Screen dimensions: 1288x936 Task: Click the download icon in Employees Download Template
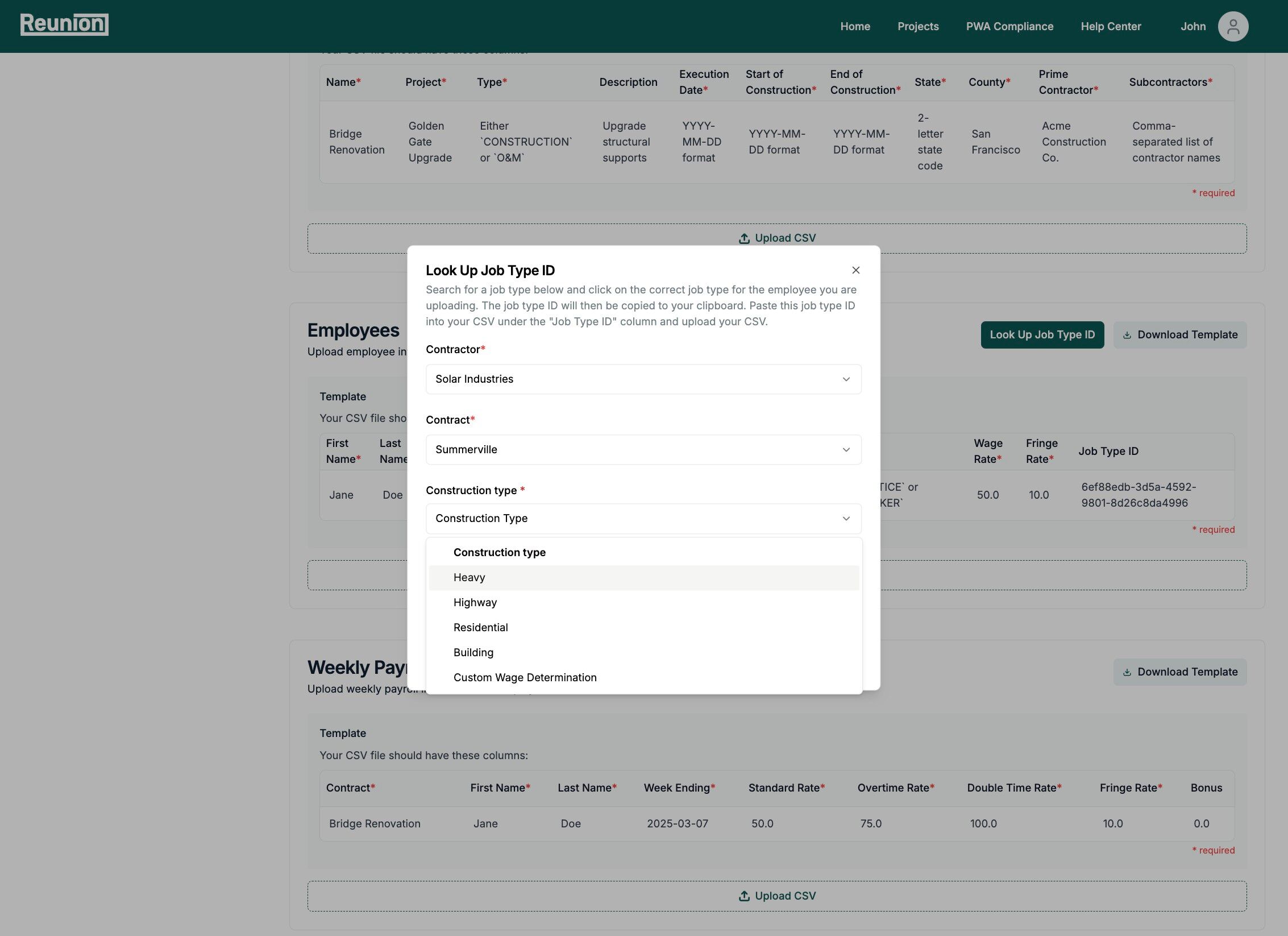coord(1127,335)
